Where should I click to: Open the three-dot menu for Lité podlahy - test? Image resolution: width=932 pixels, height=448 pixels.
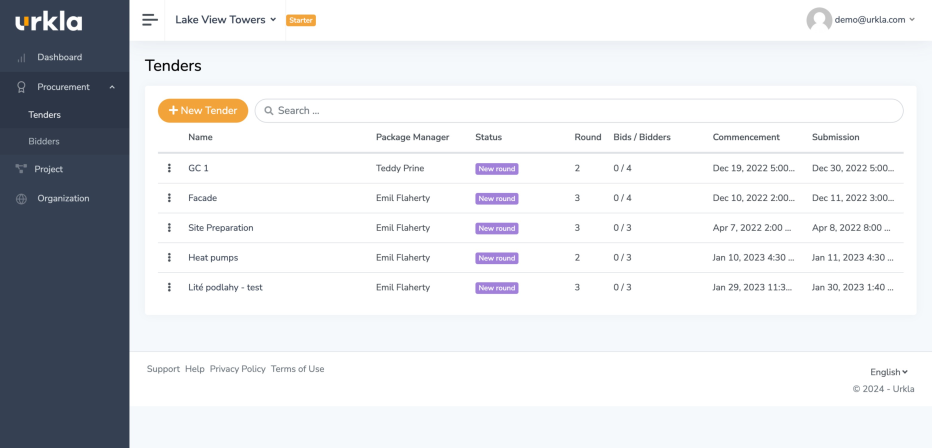click(x=169, y=287)
